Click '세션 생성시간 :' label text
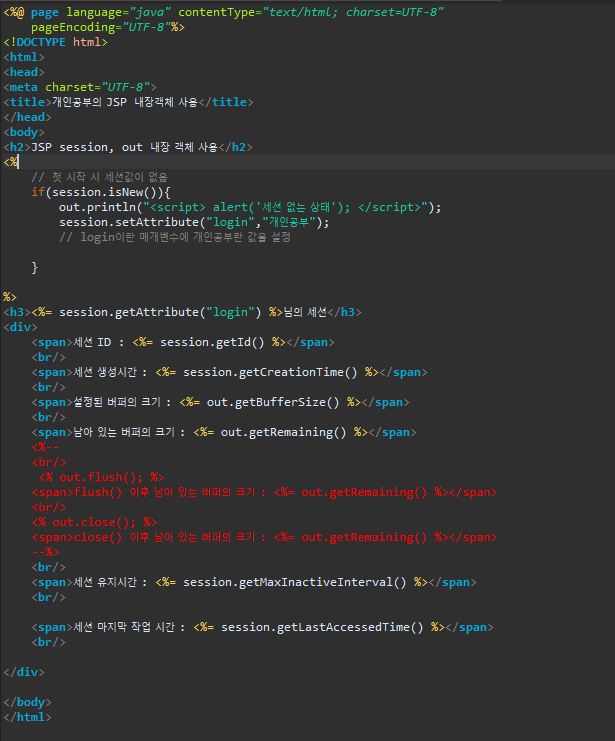 pos(110,372)
